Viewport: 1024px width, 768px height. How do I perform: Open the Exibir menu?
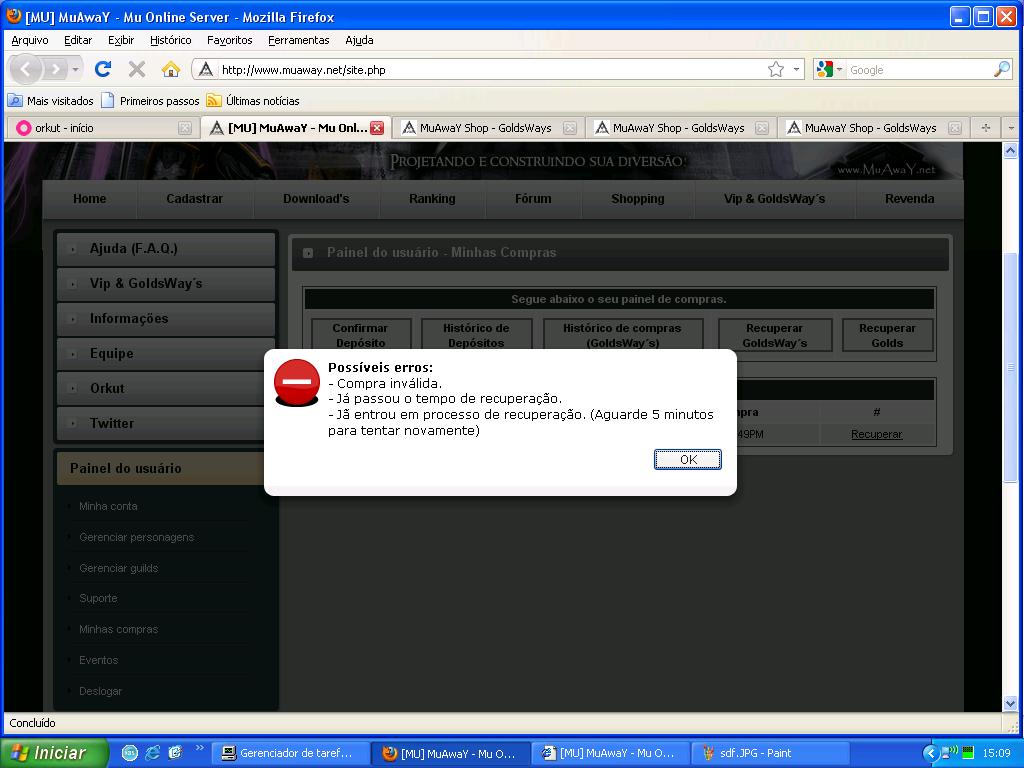coord(121,40)
